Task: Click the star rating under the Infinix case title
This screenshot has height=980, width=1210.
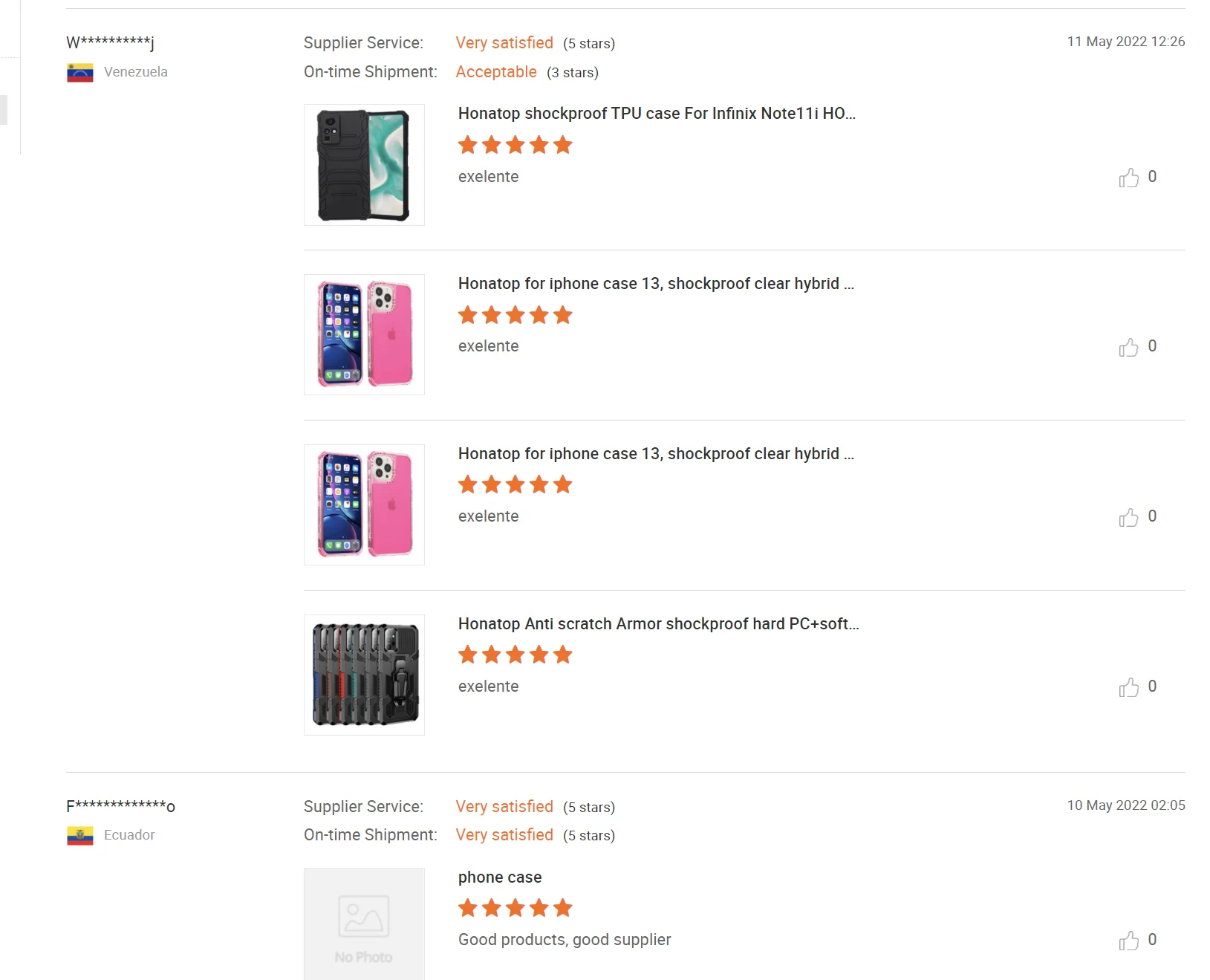Action: click(x=515, y=145)
